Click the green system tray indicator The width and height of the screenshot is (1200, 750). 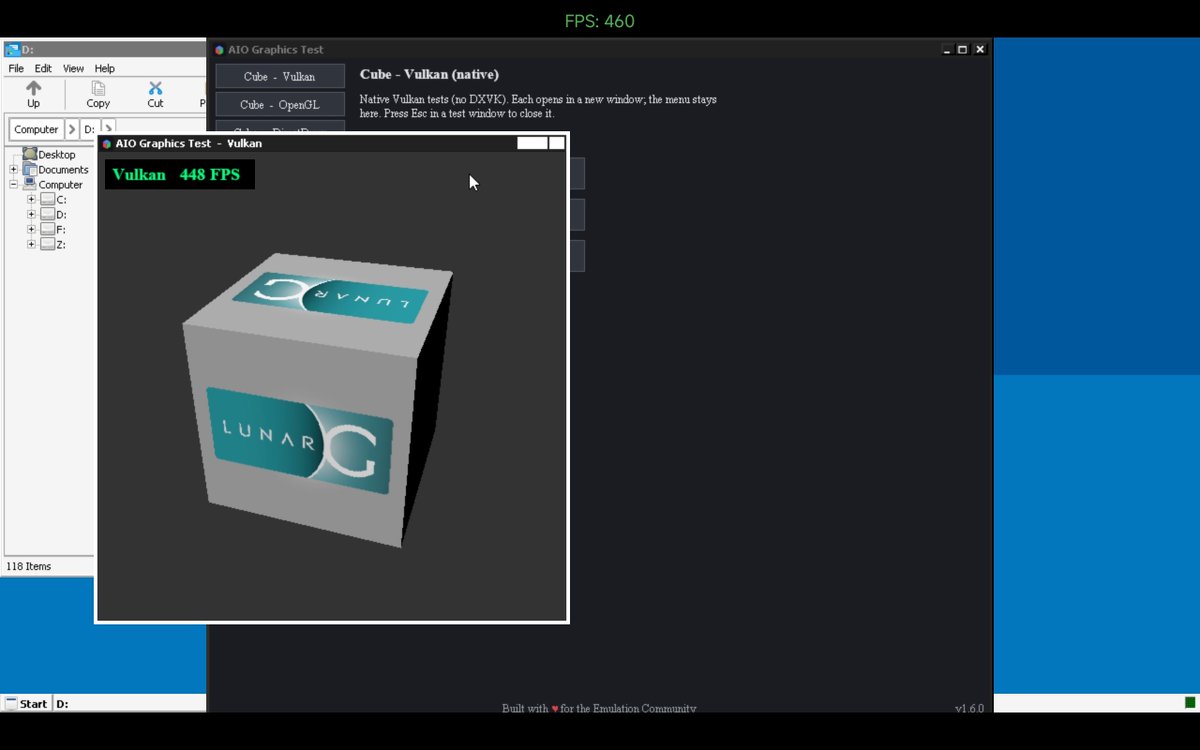coord(1190,703)
